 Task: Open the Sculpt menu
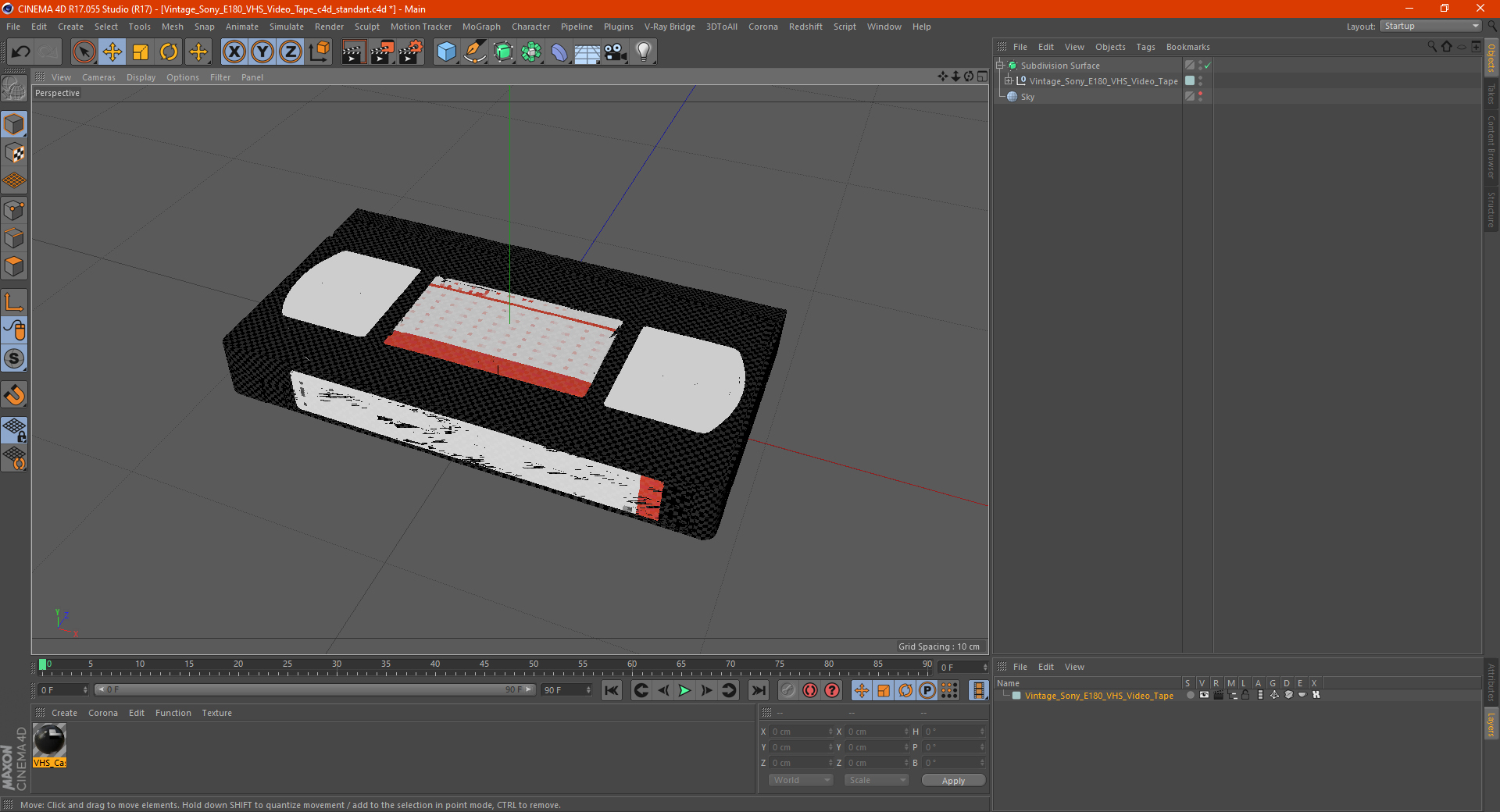point(366,27)
